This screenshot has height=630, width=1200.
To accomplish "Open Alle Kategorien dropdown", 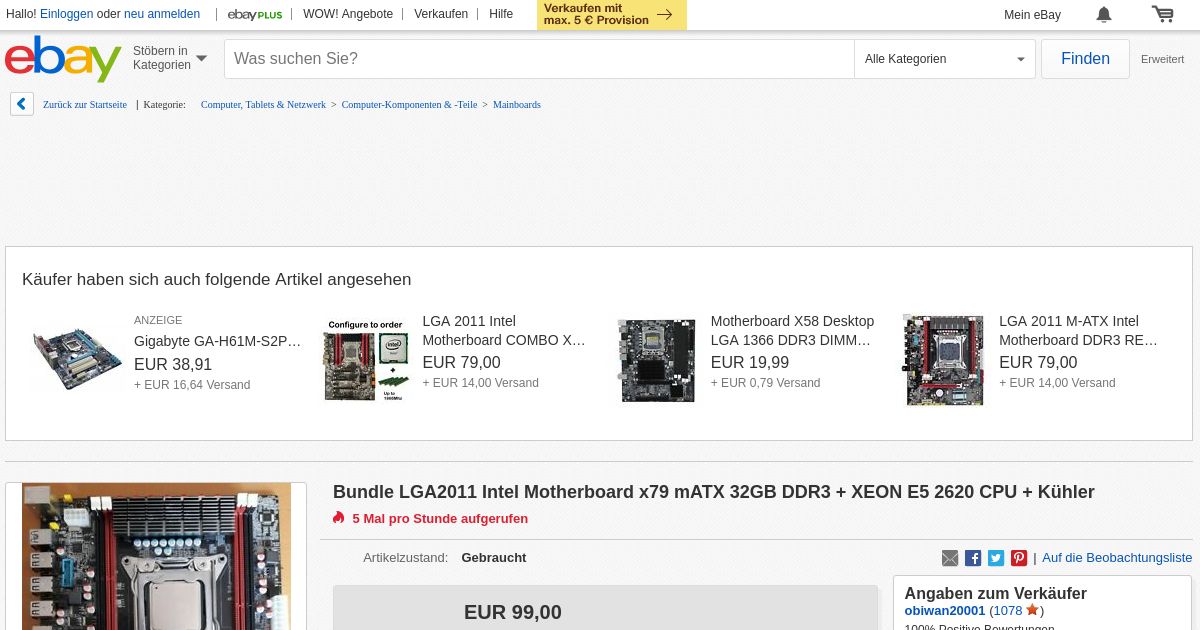I will click(945, 59).
